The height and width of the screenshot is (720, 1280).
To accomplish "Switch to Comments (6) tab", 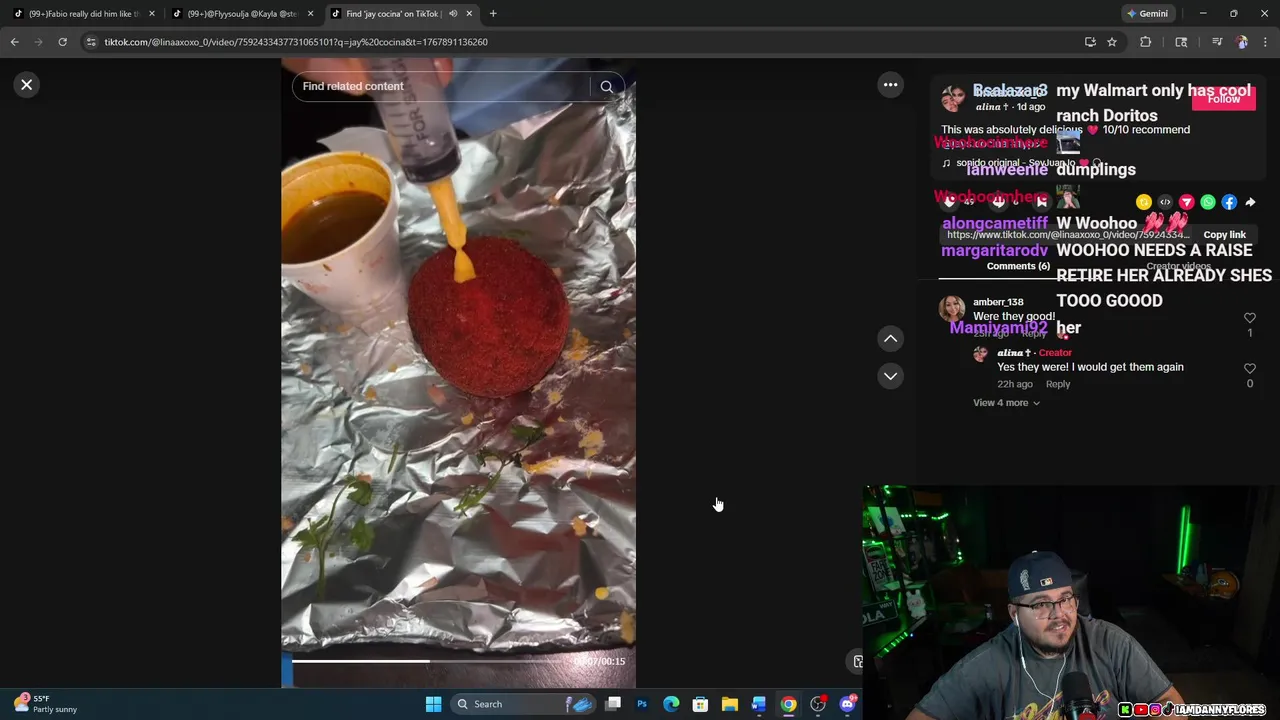I will tap(1018, 266).
